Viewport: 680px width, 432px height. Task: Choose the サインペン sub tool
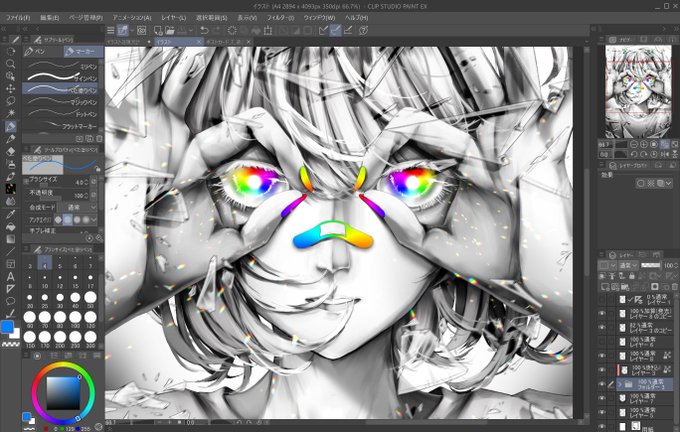point(60,78)
